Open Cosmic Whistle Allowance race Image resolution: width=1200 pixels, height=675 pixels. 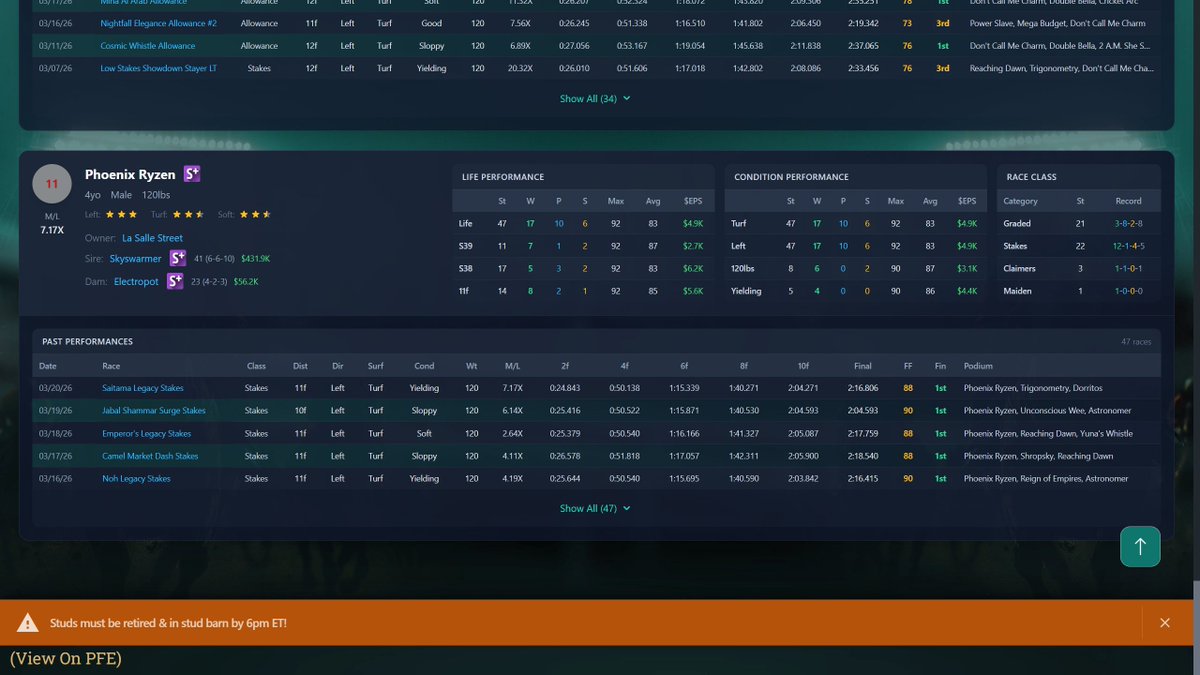(146, 46)
